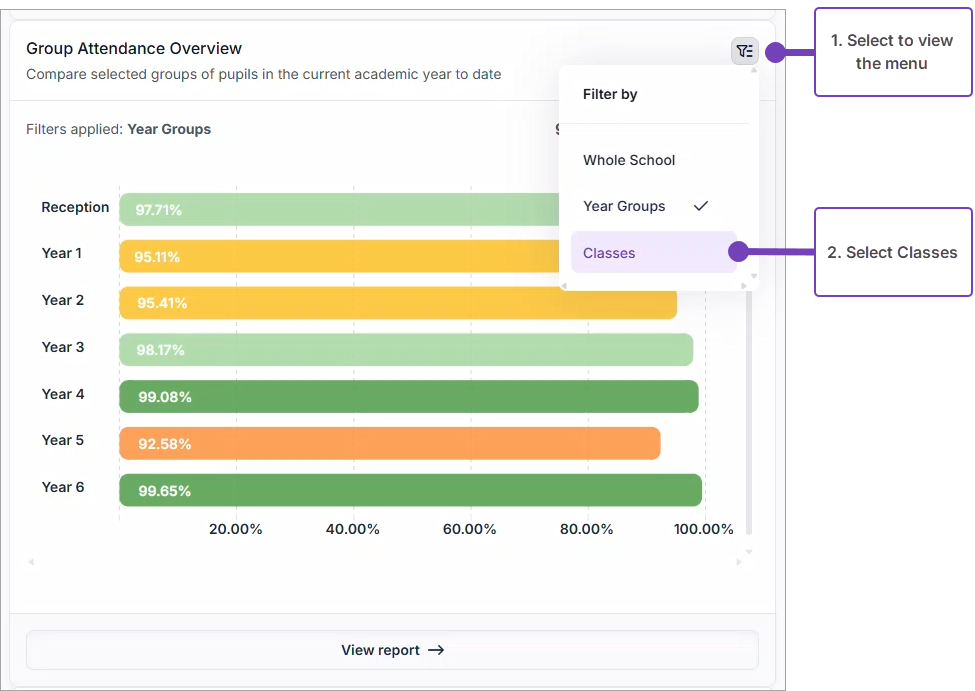Click the left scroll arrow below the chart
Image resolution: width=975 pixels, height=691 pixels.
pos(31,562)
